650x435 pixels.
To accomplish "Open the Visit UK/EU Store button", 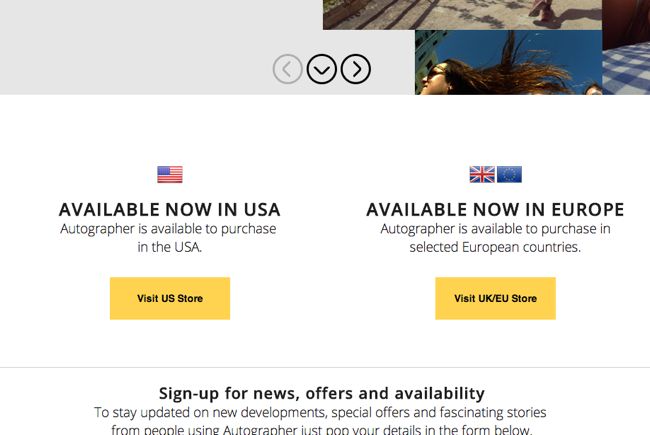I will 495,298.
